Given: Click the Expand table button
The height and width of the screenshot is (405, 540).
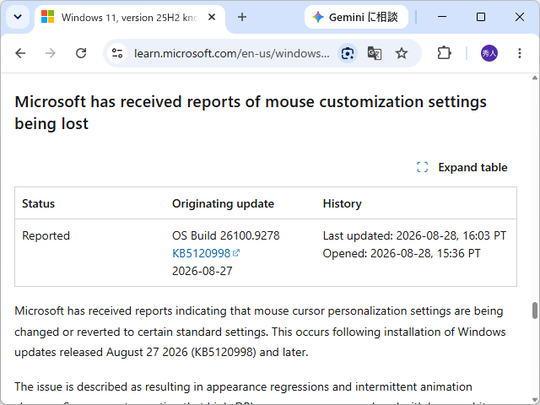Looking at the screenshot, I should (462, 167).
